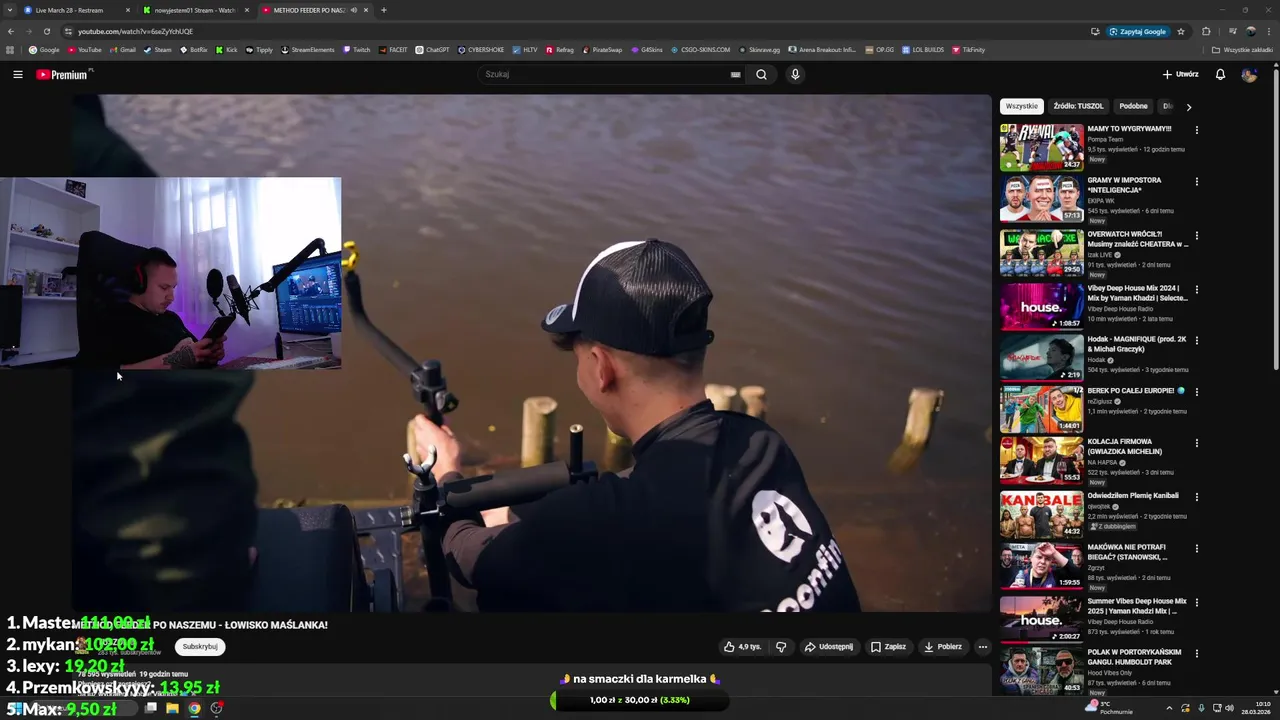
Task: Bookmark this page with the star
Action: click(1181, 31)
